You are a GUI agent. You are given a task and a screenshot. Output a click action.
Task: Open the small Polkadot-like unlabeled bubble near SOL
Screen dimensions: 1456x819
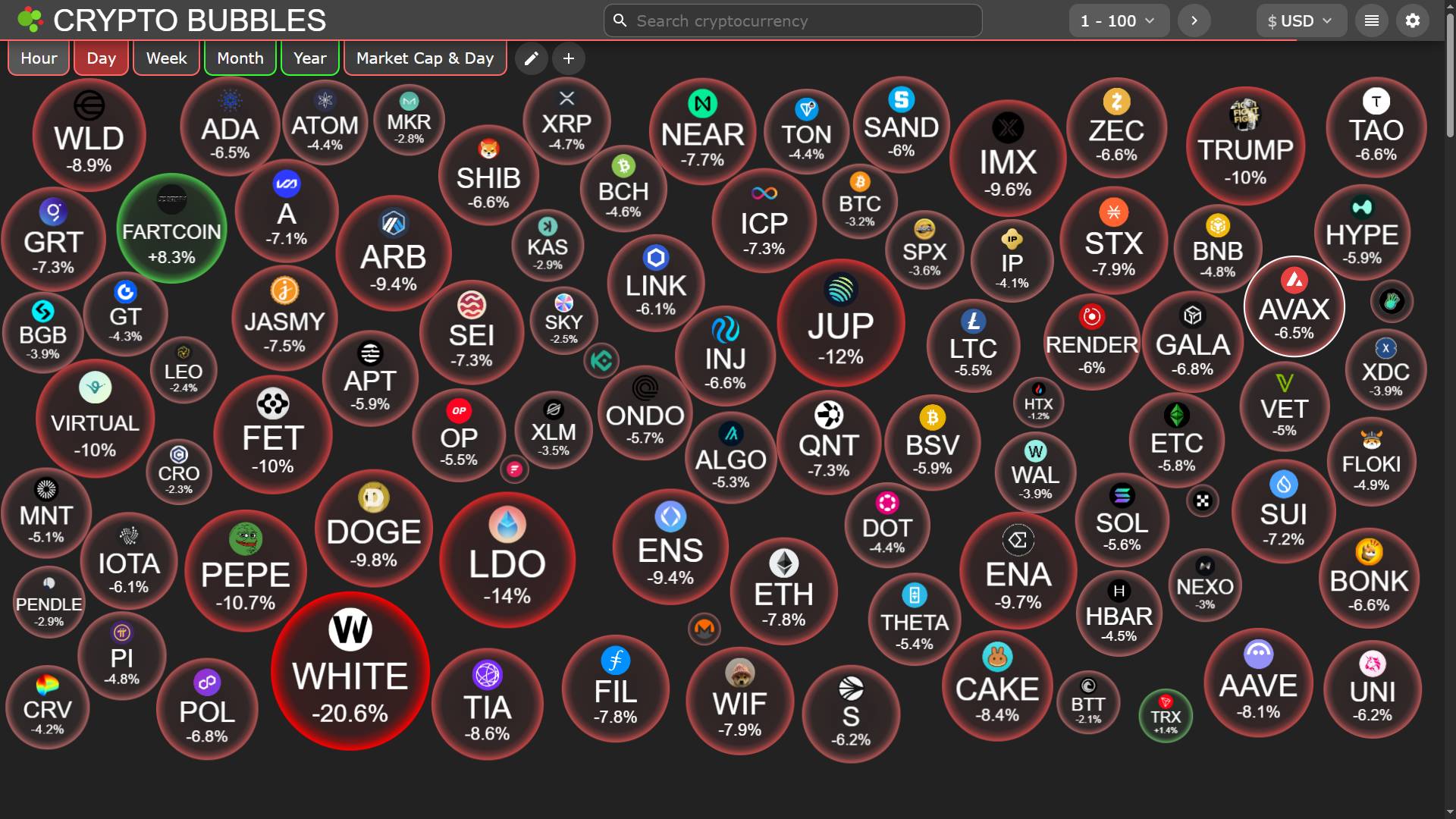1203,501
